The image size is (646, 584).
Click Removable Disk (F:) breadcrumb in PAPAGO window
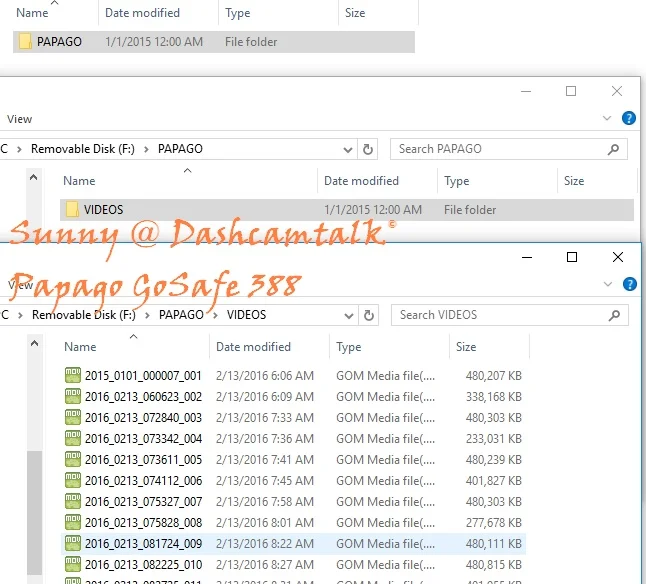[x=83, y=149]
